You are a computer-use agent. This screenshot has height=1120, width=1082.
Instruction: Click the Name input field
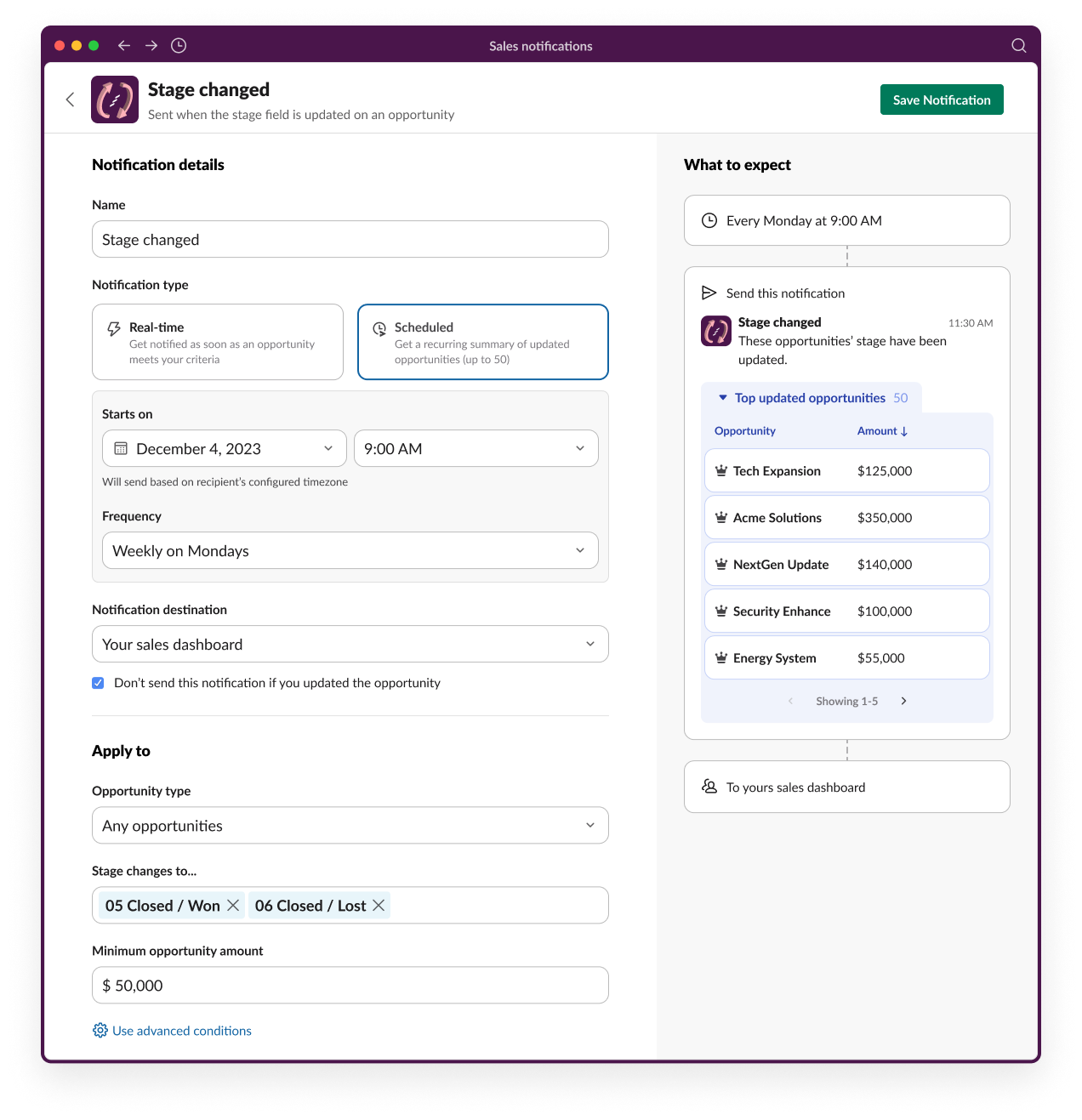pyautogui.click(x=350, y=239)
